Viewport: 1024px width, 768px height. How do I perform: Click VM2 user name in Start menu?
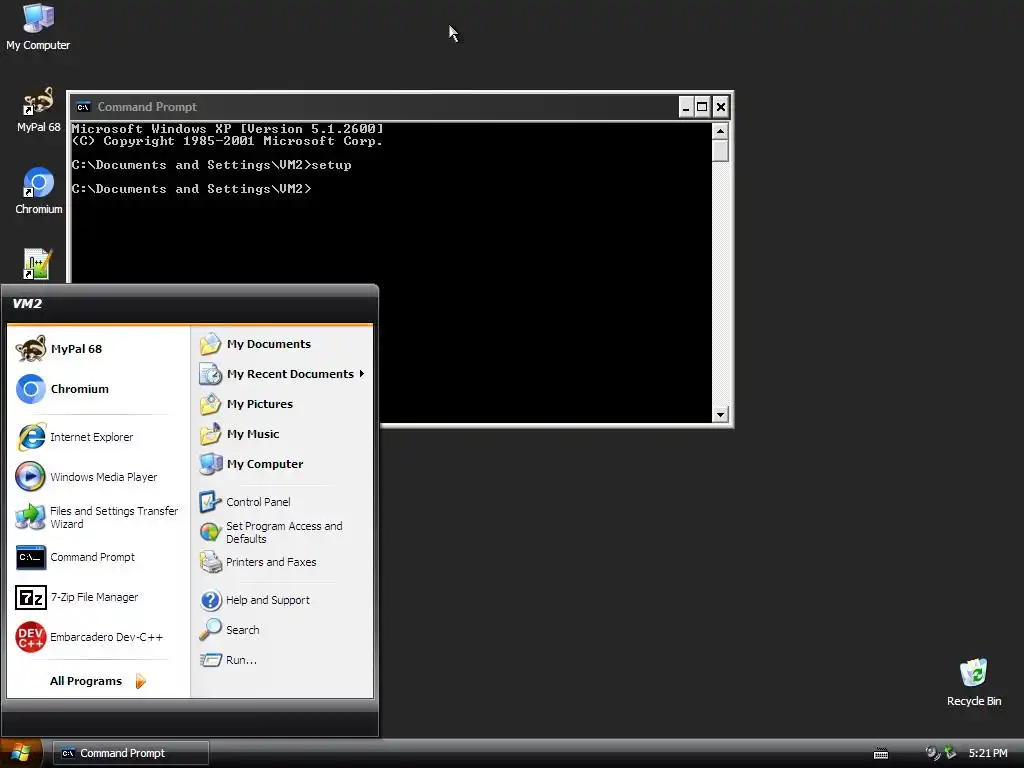click(27, 304)
